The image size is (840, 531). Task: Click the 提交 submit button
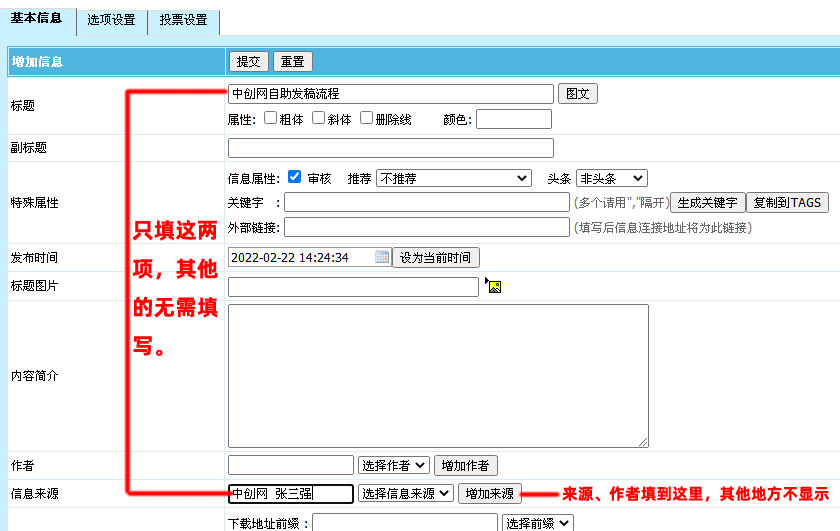point(249,62)
